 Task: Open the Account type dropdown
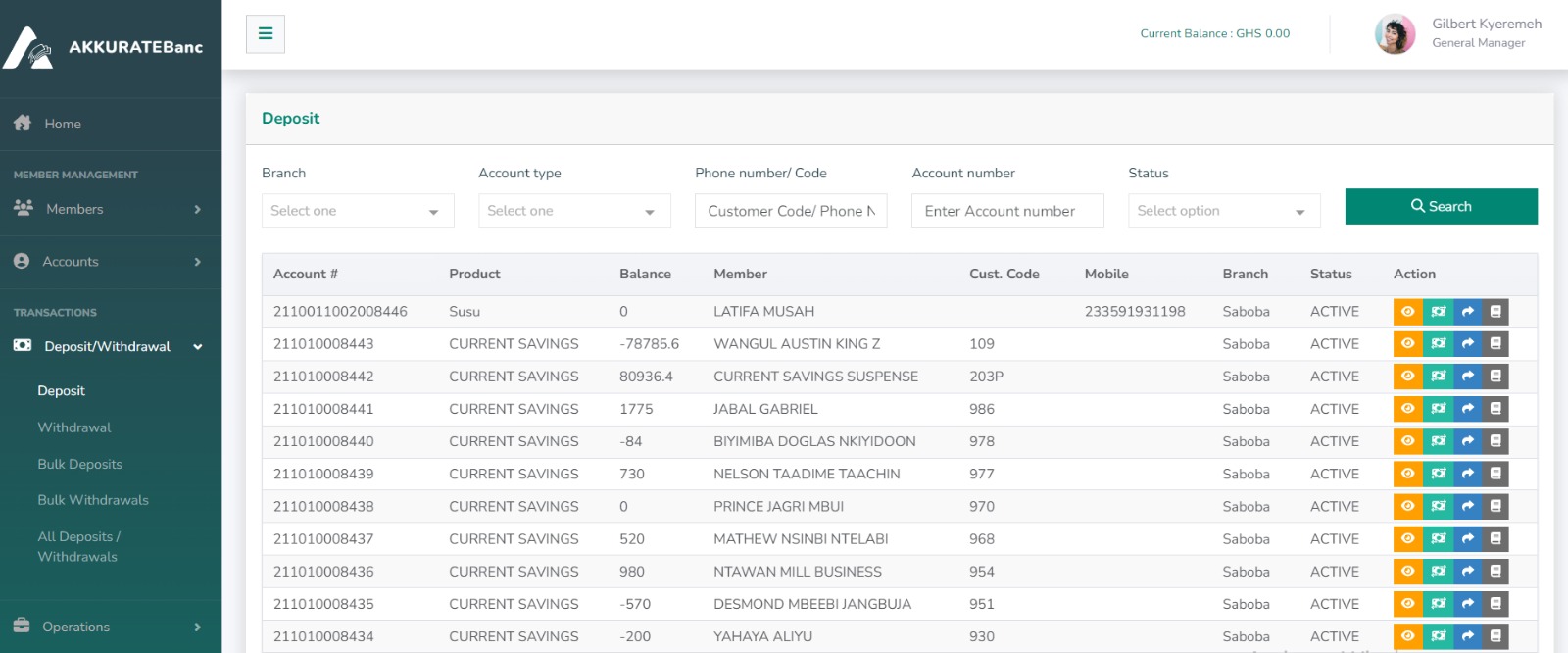tap(573, 211)
